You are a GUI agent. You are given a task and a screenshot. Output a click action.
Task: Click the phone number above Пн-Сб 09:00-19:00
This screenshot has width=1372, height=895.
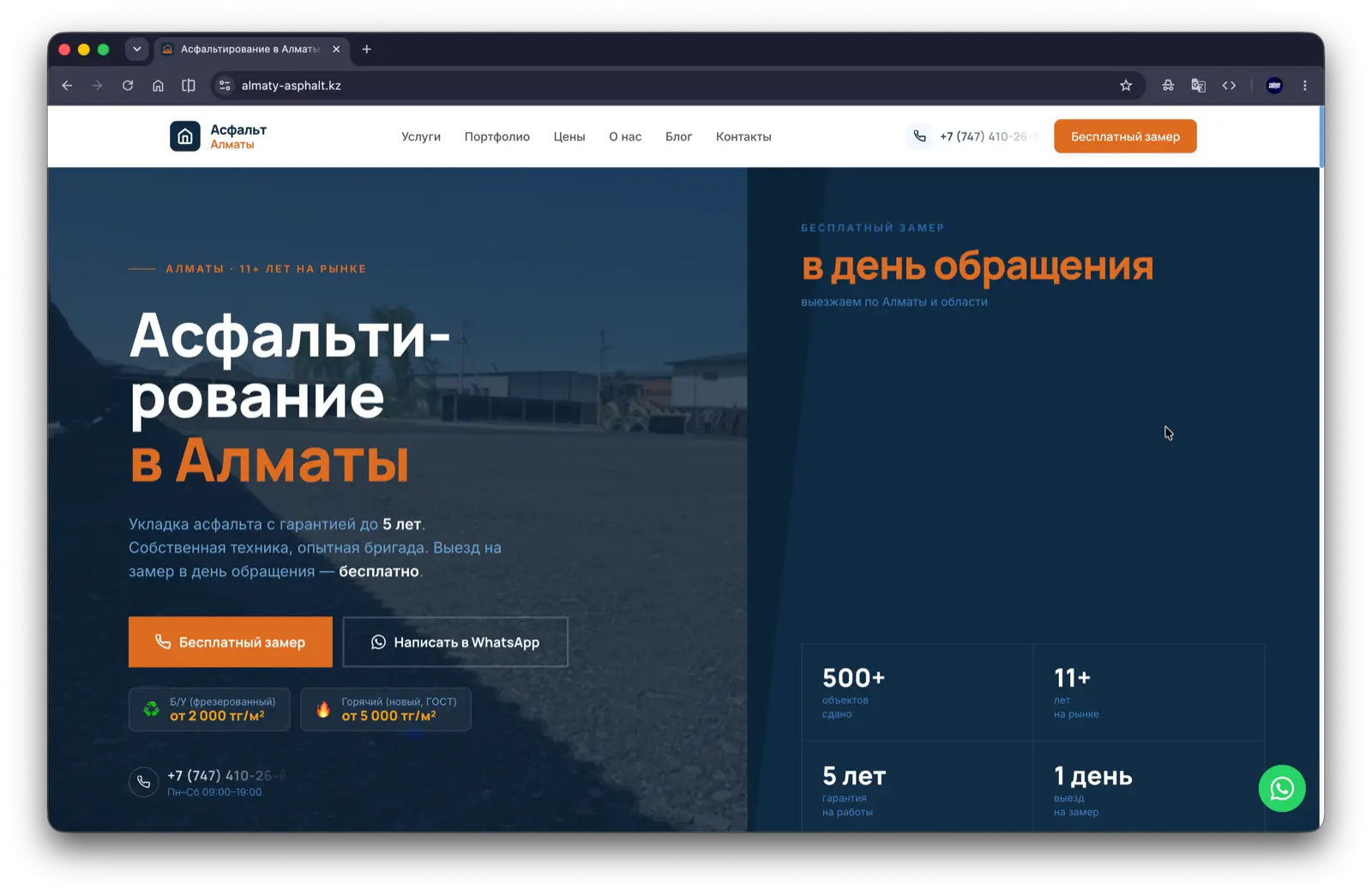pos(226,775)
